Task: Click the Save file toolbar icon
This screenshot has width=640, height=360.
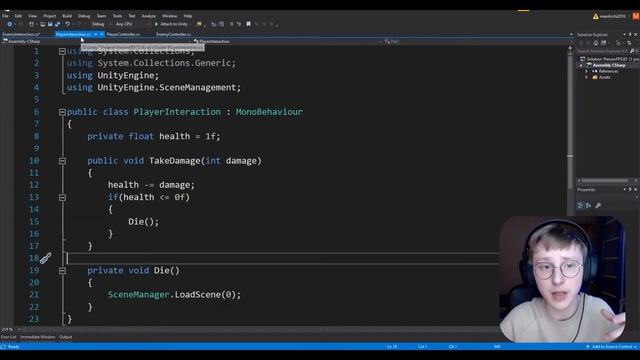Action: (50, 24)
